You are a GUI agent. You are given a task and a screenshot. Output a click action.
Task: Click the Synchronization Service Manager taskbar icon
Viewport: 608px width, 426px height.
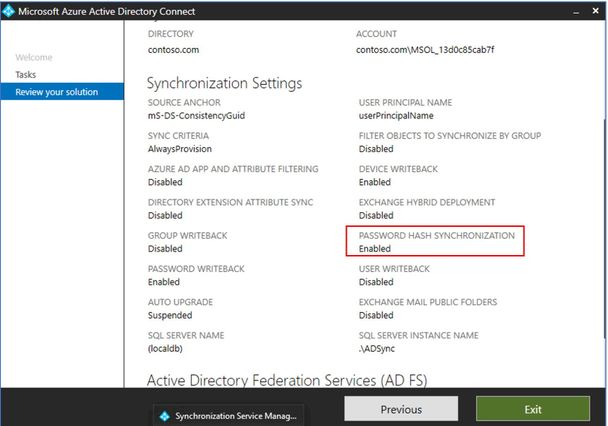pyautogui.click(x=165, y=416)
